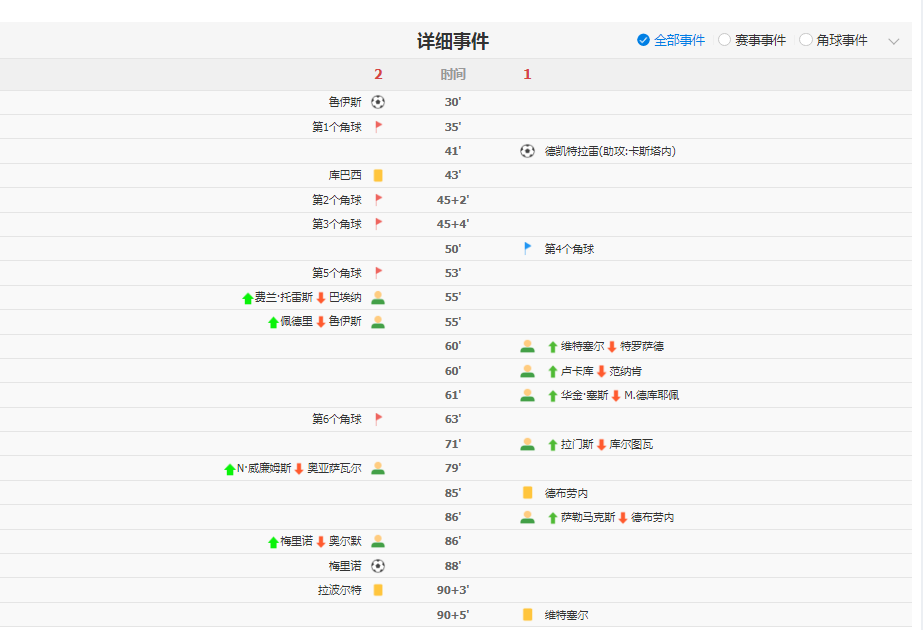This screenshot has height=630, width=923.
Task: Click substitution icon for 费兰·托雷斯 and 巴埃纳
Action: coord(378,298)
